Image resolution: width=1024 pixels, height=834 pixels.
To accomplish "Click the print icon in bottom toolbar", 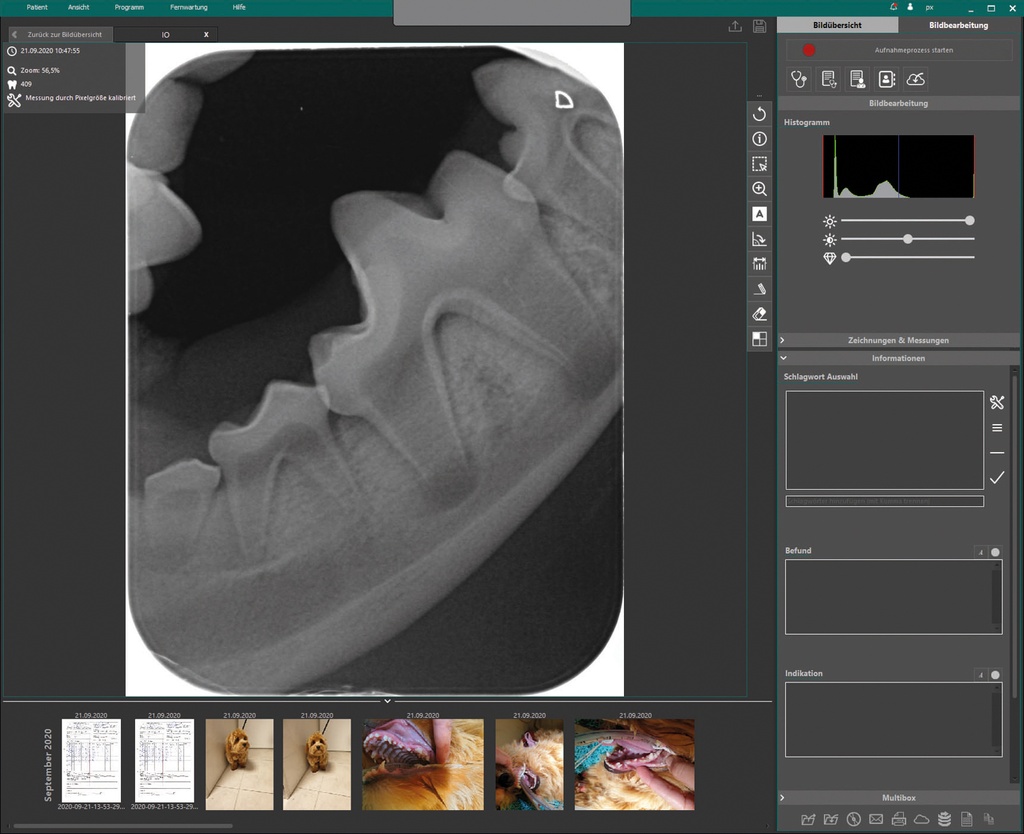I will pos(898,820).
